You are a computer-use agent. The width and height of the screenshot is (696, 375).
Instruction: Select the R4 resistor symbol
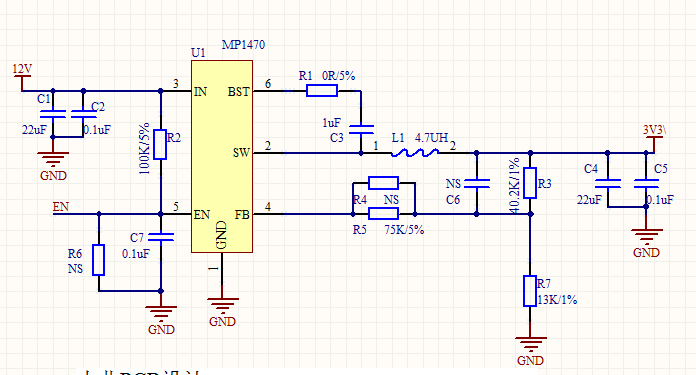[384, 182]
